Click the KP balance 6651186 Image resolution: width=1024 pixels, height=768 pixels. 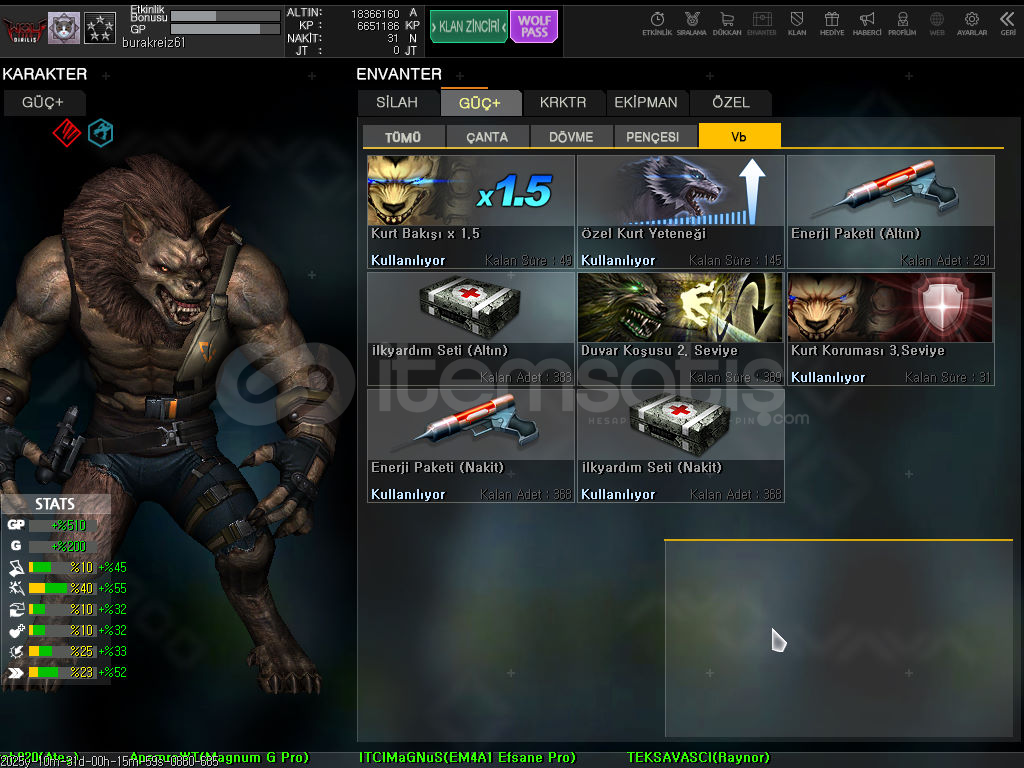pyautogui.click(x=377, y=26)
